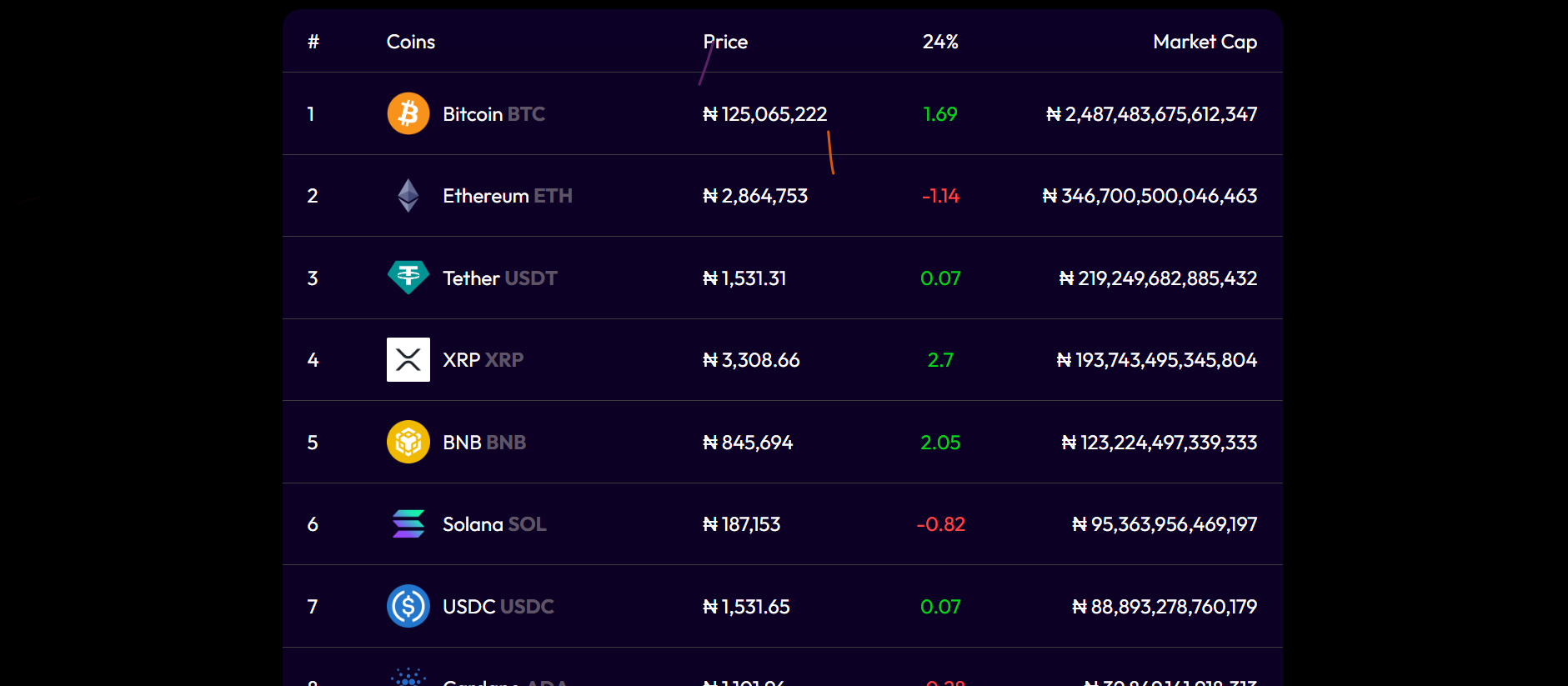Click rank number 6 in Solana row
Screen dimensions: 1568x686
tap(313, 524)
